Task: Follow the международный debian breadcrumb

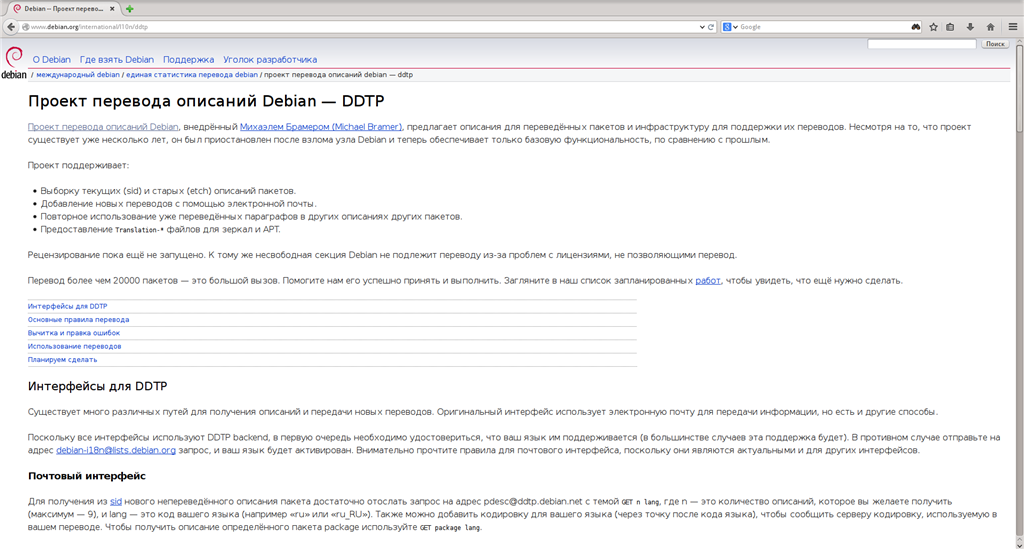Action: click(78, 74)
